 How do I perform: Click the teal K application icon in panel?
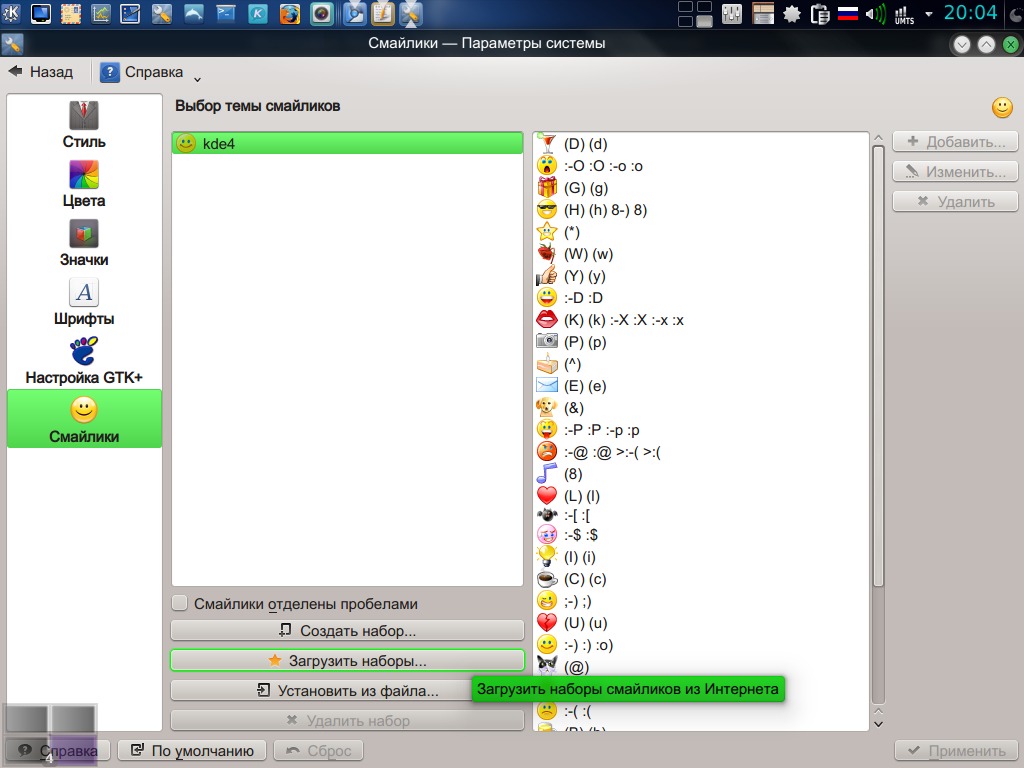coord(258,13)
